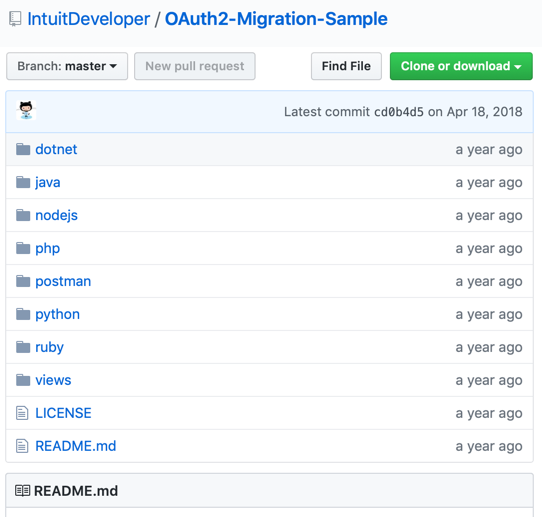Click the nodejs folder icon
Screen dimensions: 542x517
coord(23,215)
